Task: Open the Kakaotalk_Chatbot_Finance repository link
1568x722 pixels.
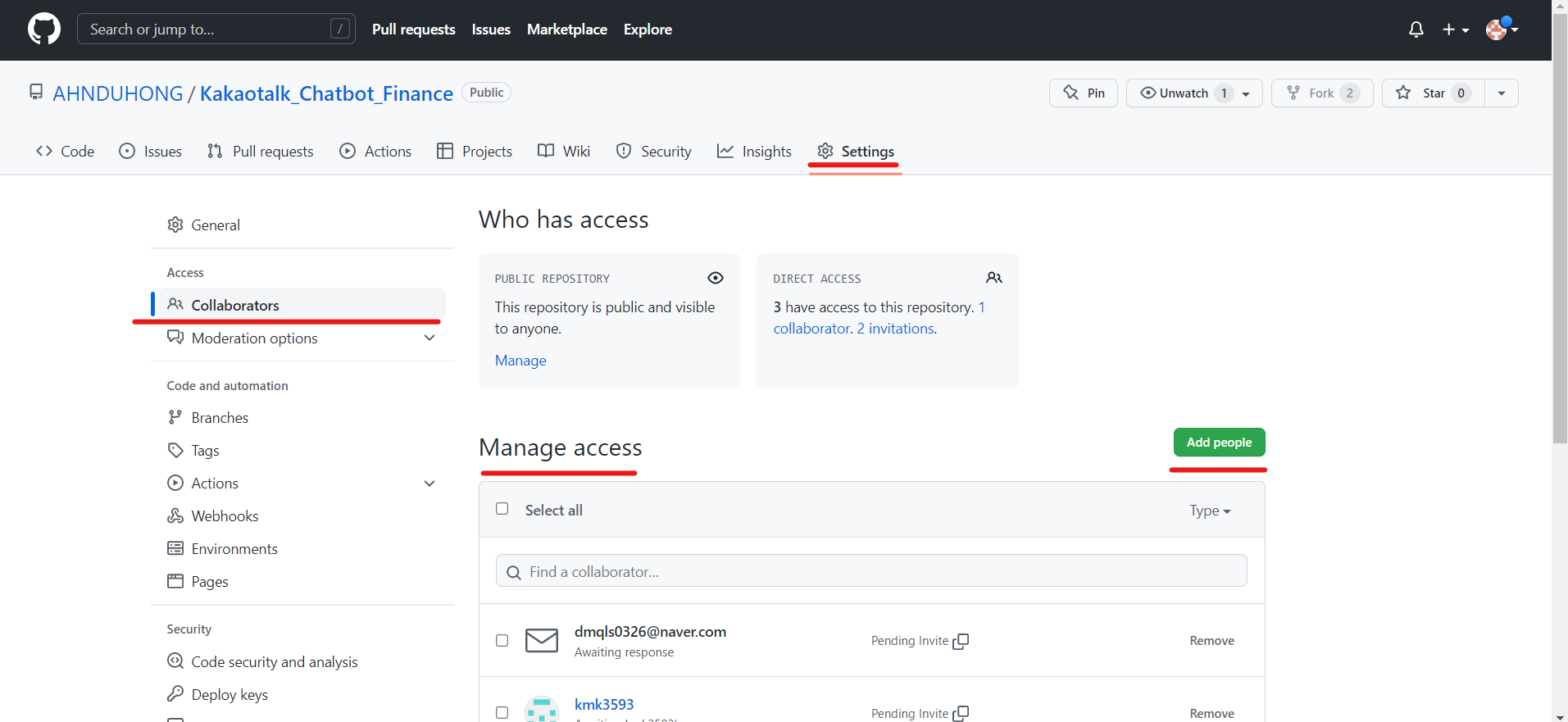Action: click(x=326, y=93)
